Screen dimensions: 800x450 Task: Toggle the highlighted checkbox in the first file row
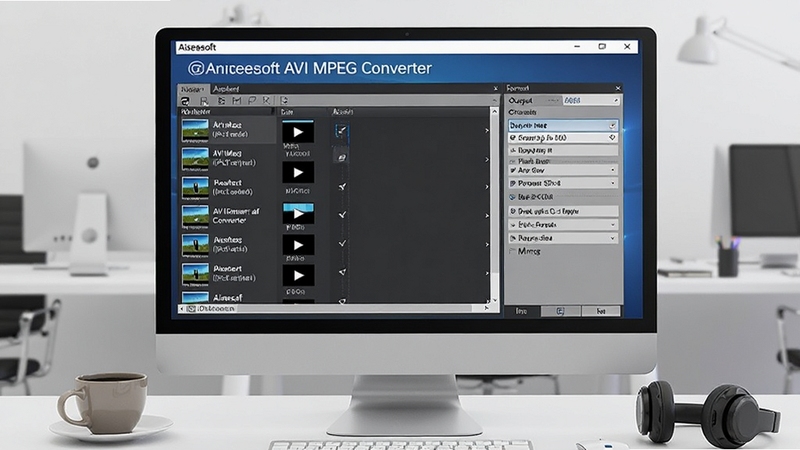pyautogui.click(x=342, y=131)
